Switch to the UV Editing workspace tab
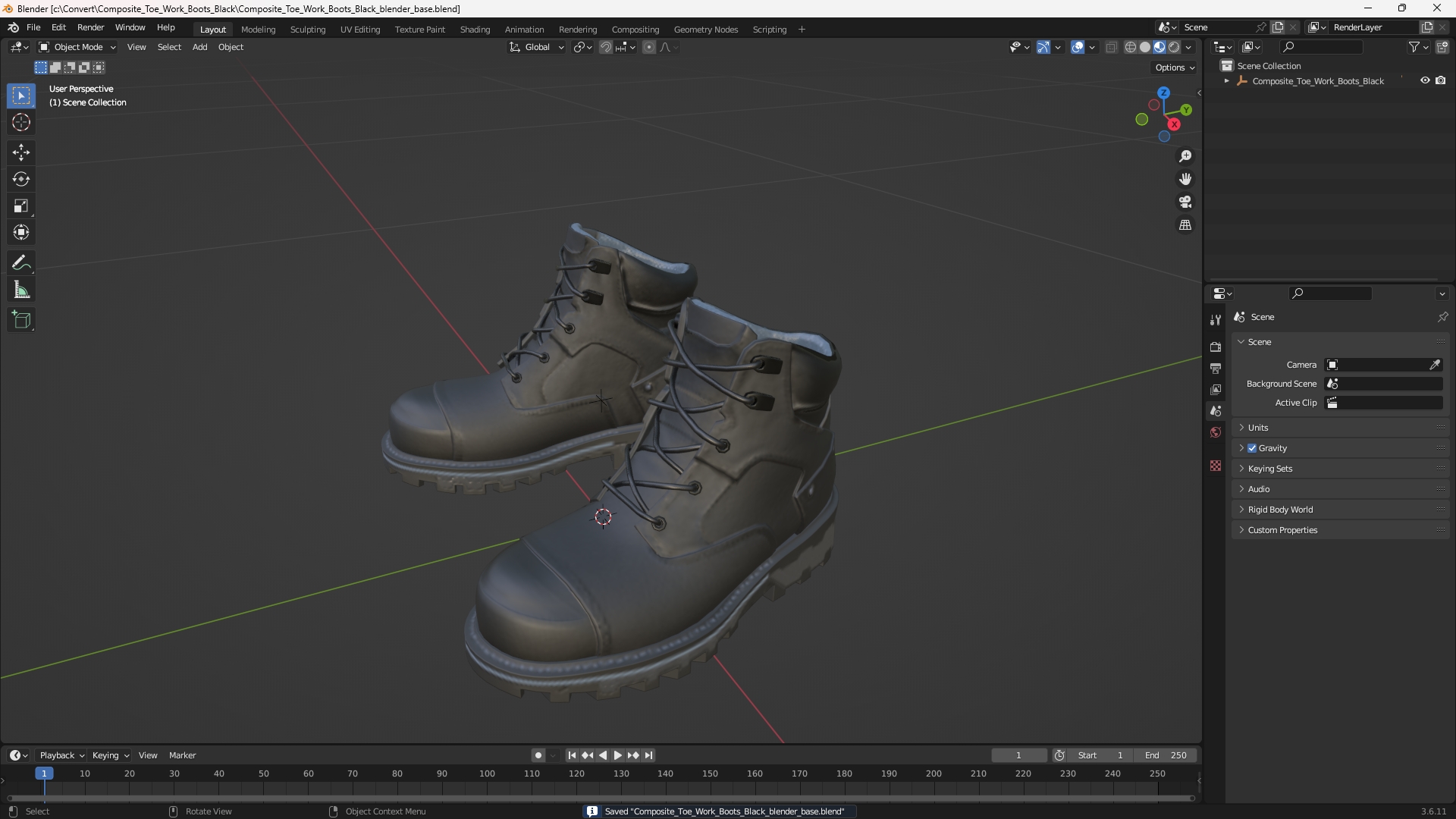 tap(360, 30)
